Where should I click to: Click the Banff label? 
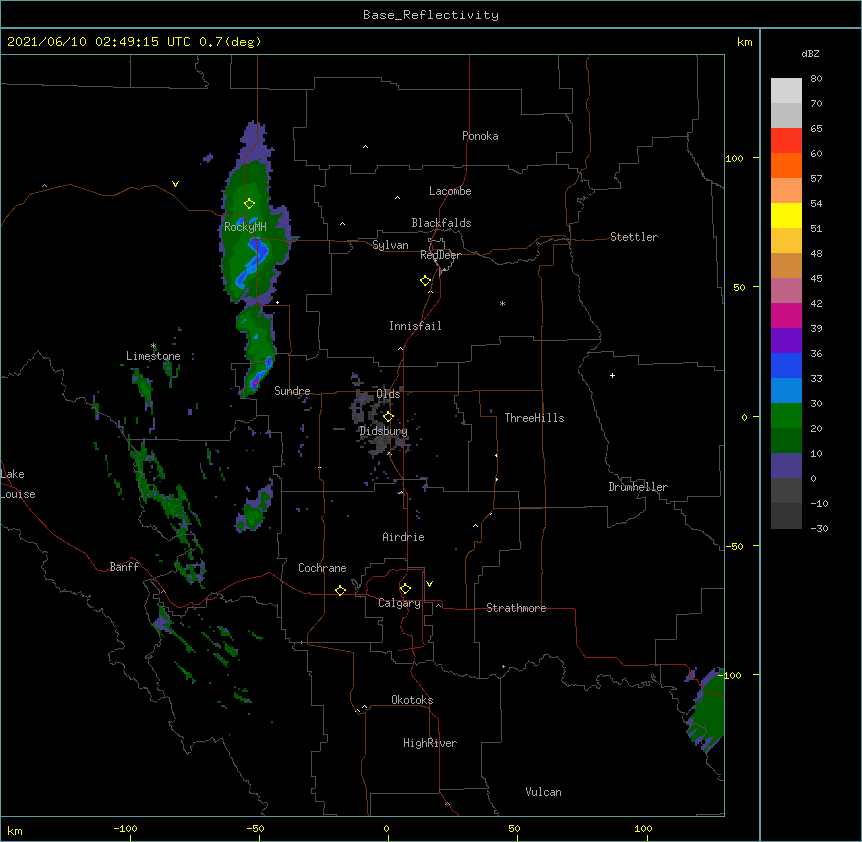[x=124, y=567]
